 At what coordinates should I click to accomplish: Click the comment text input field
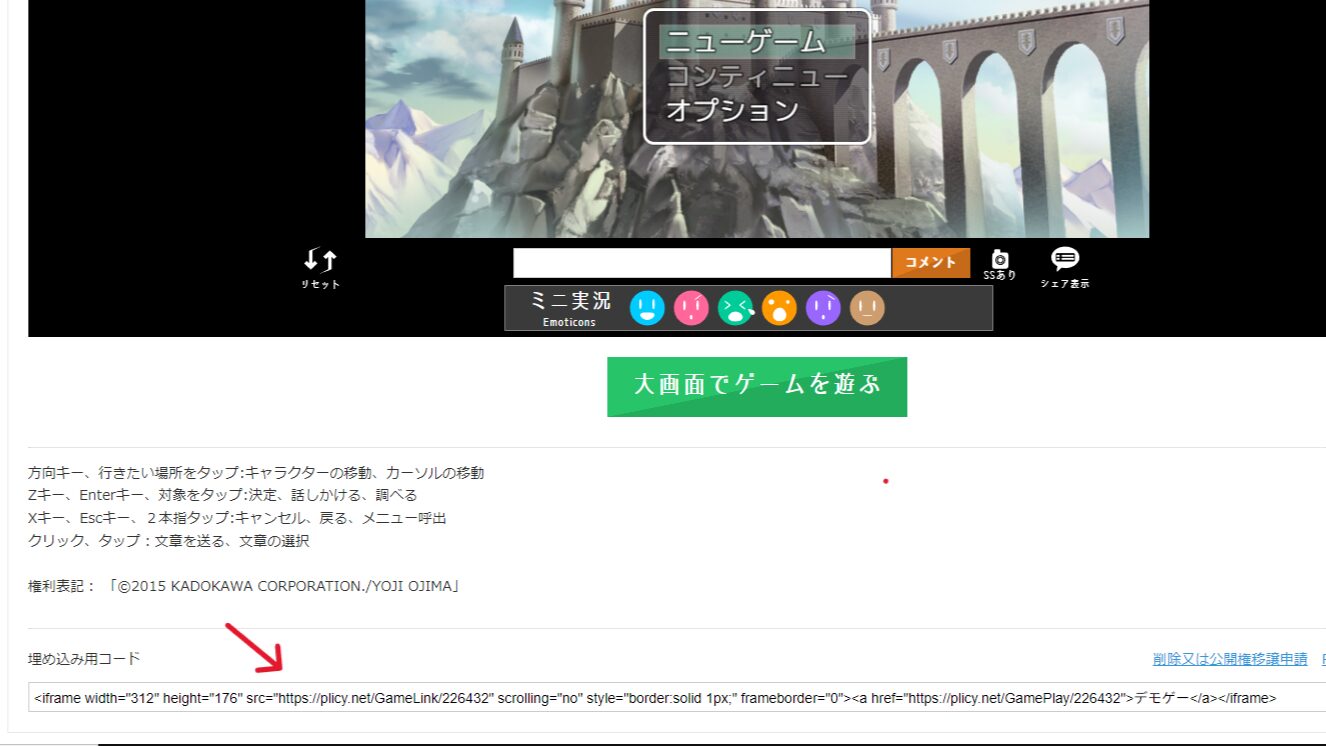(700, 262)
